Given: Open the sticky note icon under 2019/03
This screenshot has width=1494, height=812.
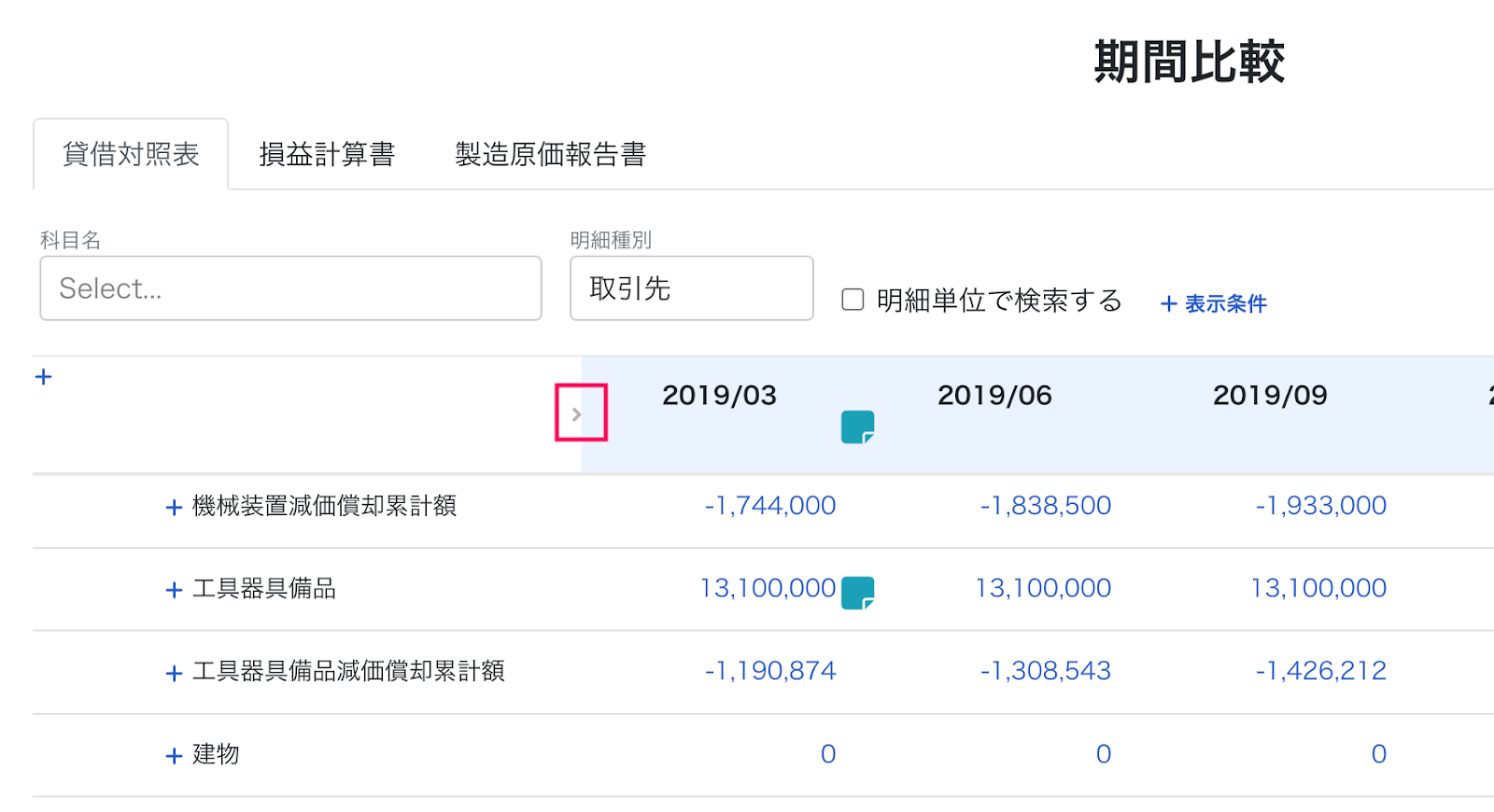Looking at the screenshot, I should 857,427.
